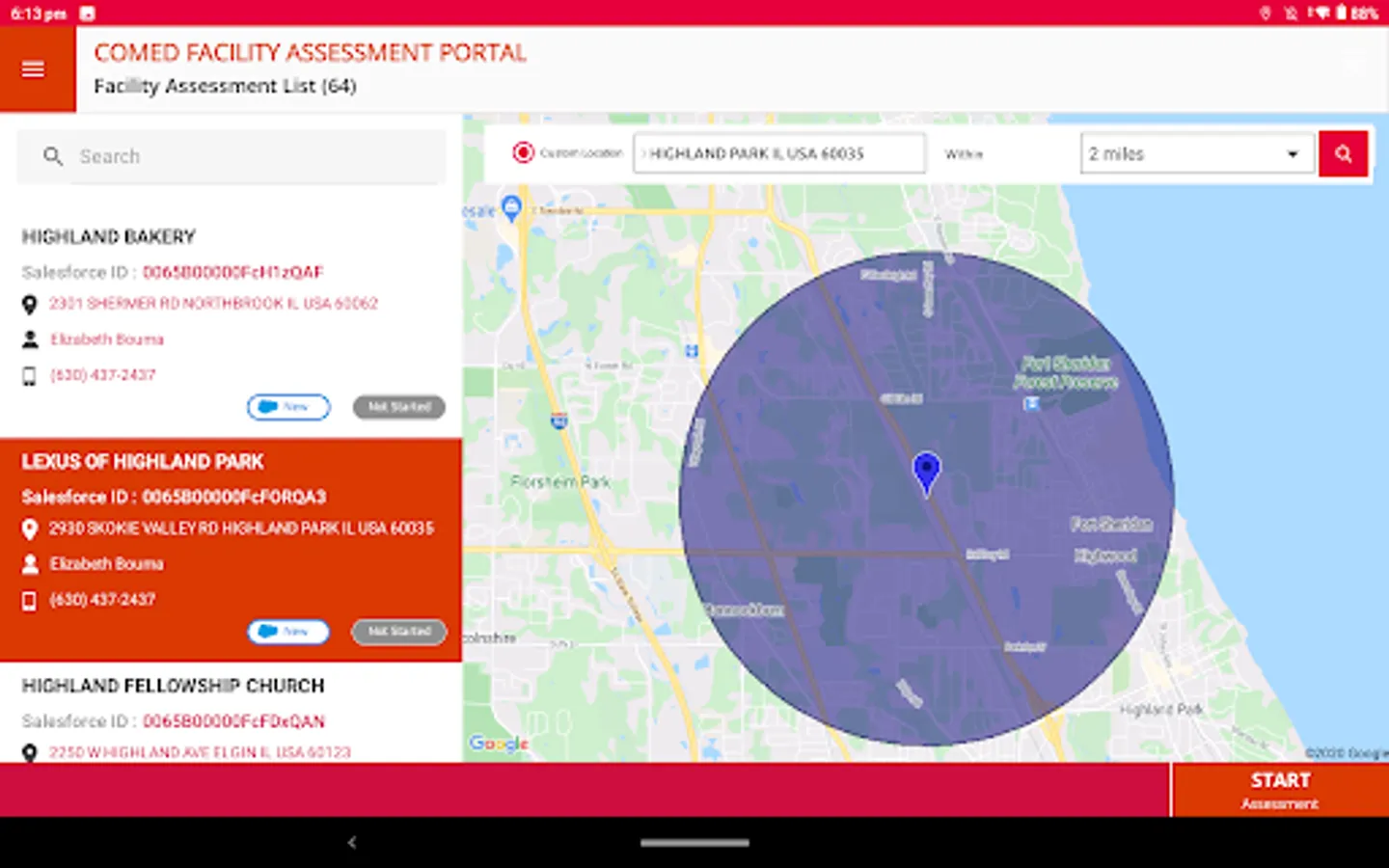Image resolution: width=1389 pixels, height=868 pixels.
Task: Select HIGHLAND FELLOWSHIP CHURCH facility title
Action: click(174, 686)
